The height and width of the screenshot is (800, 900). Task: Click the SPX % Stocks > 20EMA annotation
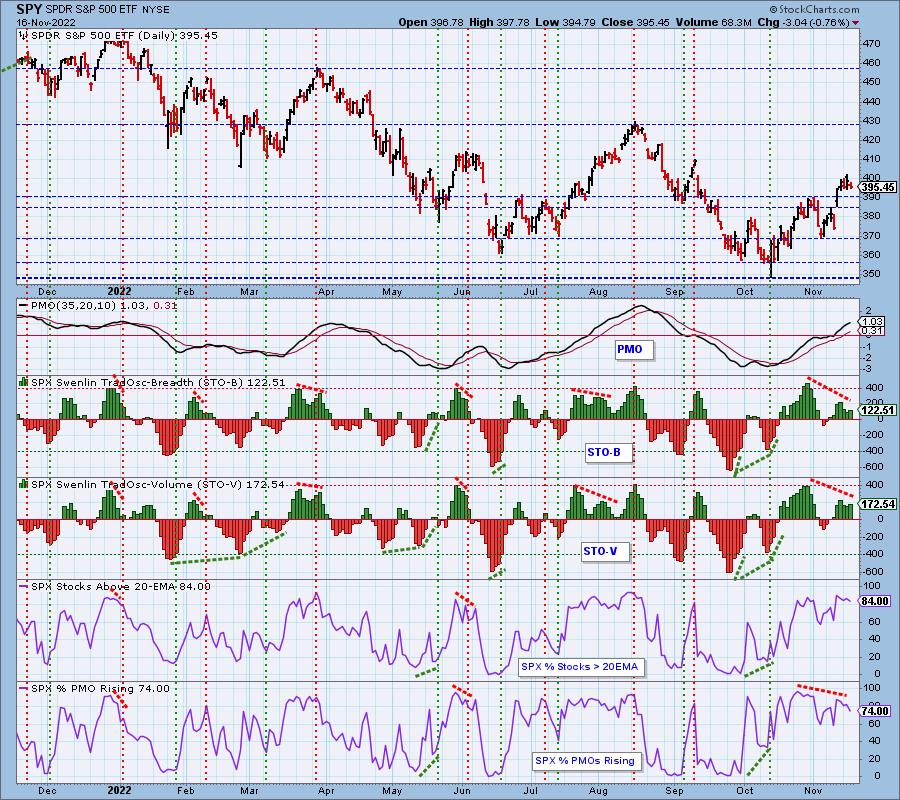click(x=580, y=667)
